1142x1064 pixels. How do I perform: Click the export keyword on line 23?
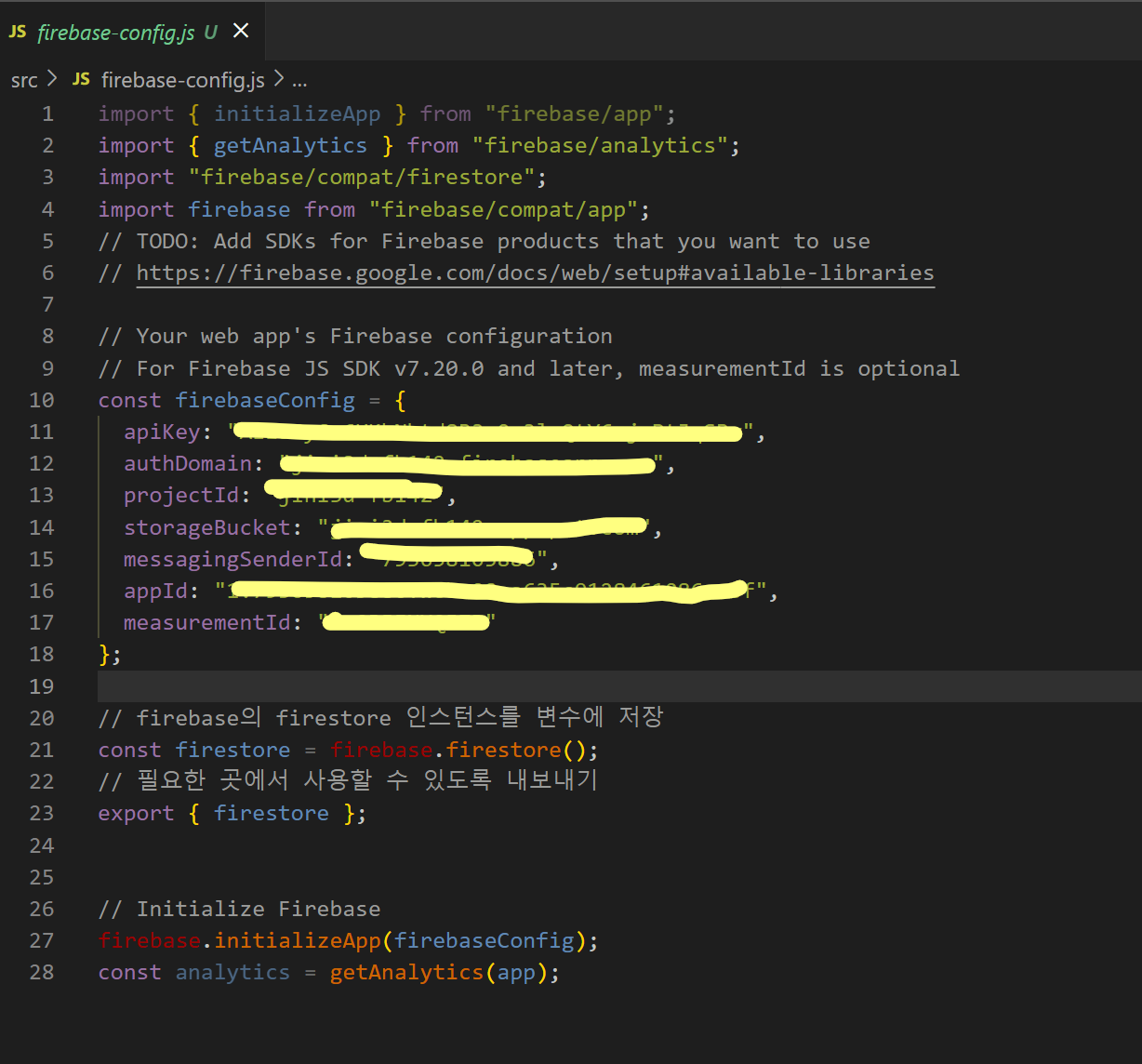coord(137,813)
